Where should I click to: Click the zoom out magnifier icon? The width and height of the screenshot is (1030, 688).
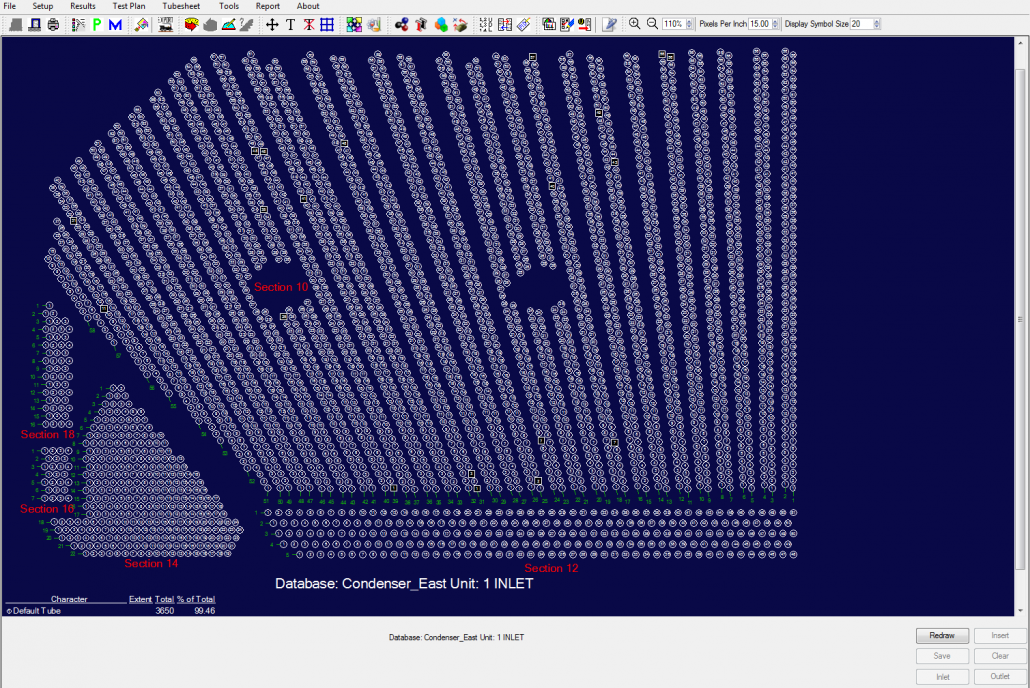click(652, 24)
